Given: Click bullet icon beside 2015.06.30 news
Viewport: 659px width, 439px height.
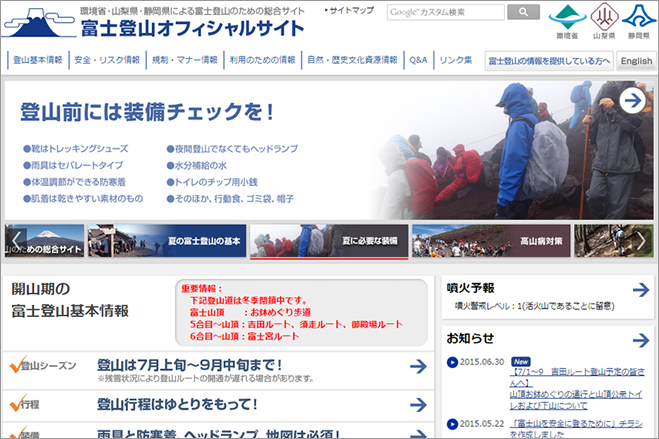Looking at the screenshot, I should pos(452,362).
